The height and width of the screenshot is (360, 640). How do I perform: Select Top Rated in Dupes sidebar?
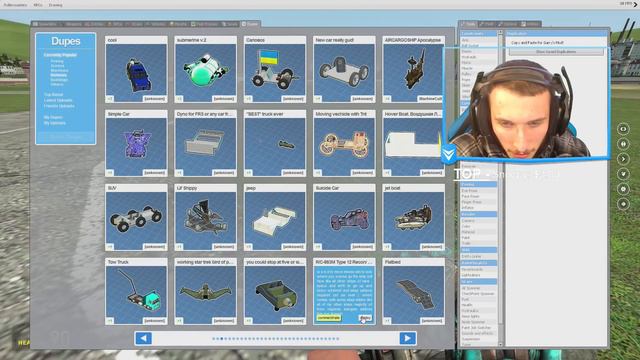point(53,95)
